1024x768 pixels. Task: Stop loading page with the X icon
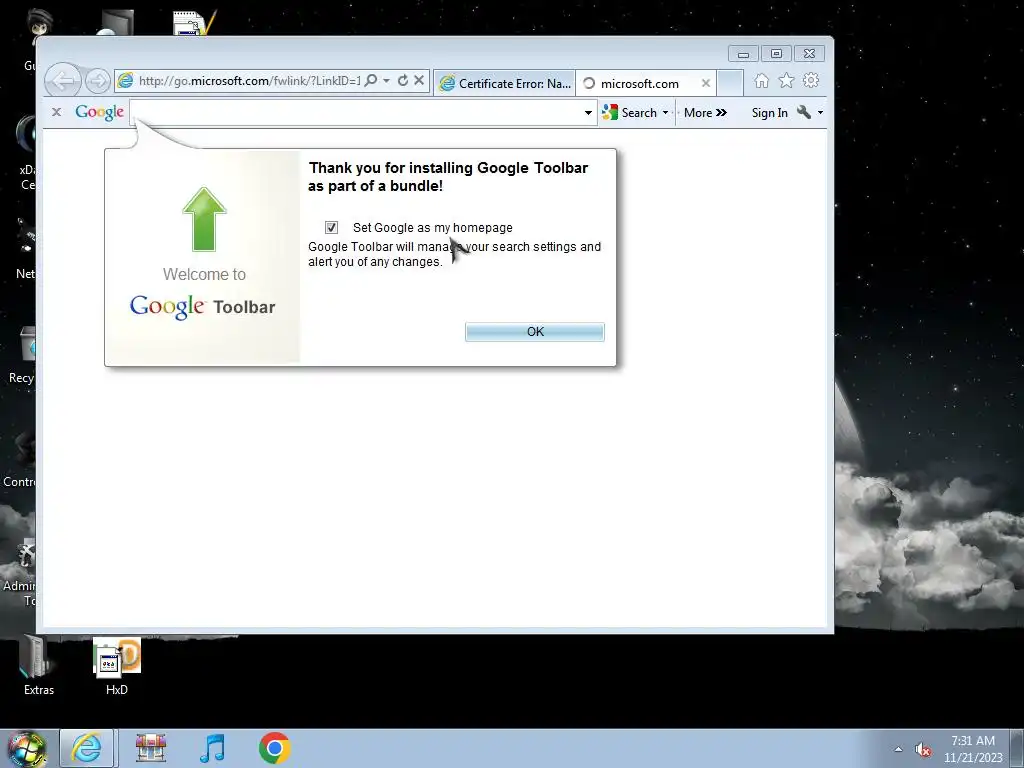click(419, 80)
